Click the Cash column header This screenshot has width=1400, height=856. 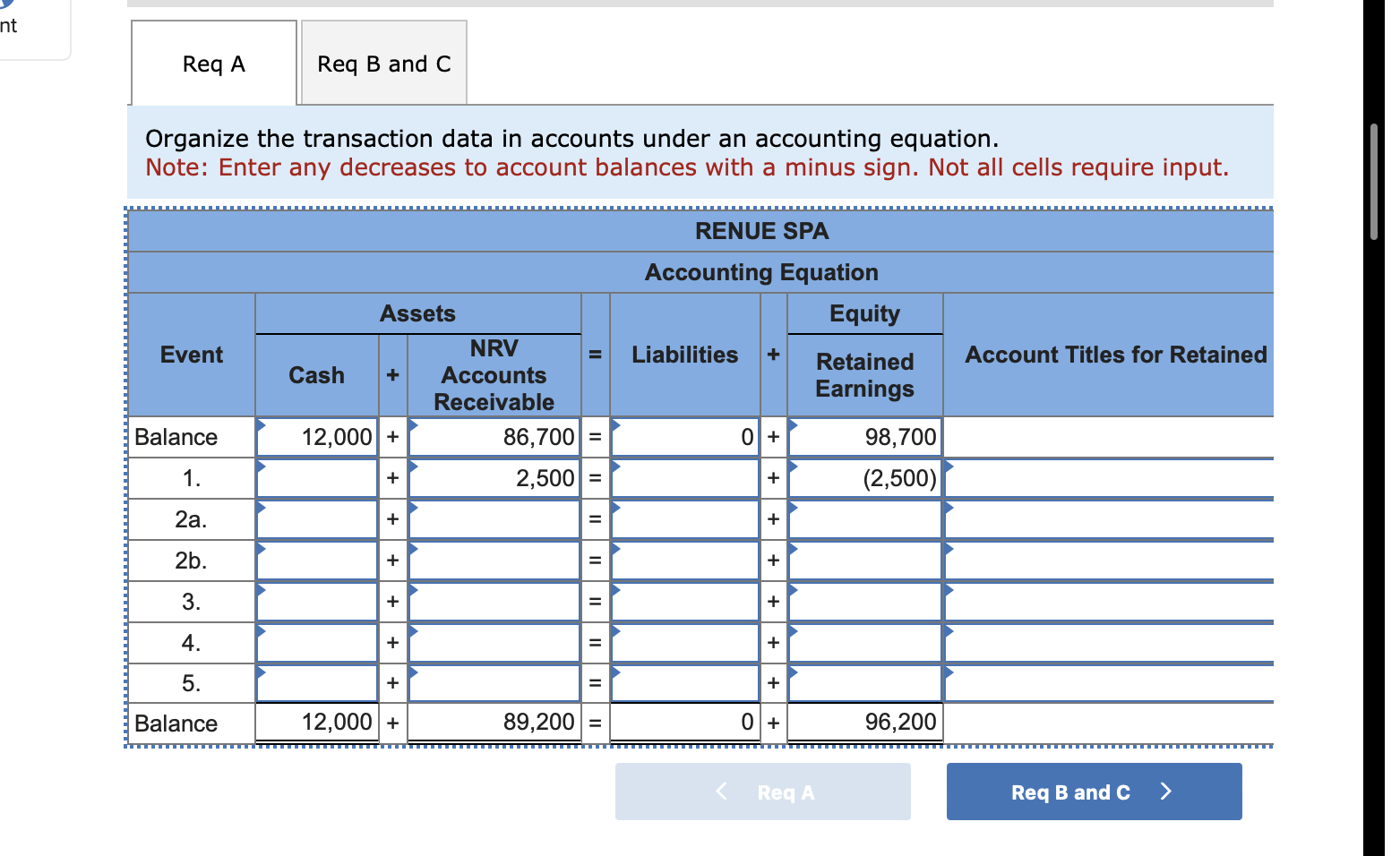click(x=317, y=375)
